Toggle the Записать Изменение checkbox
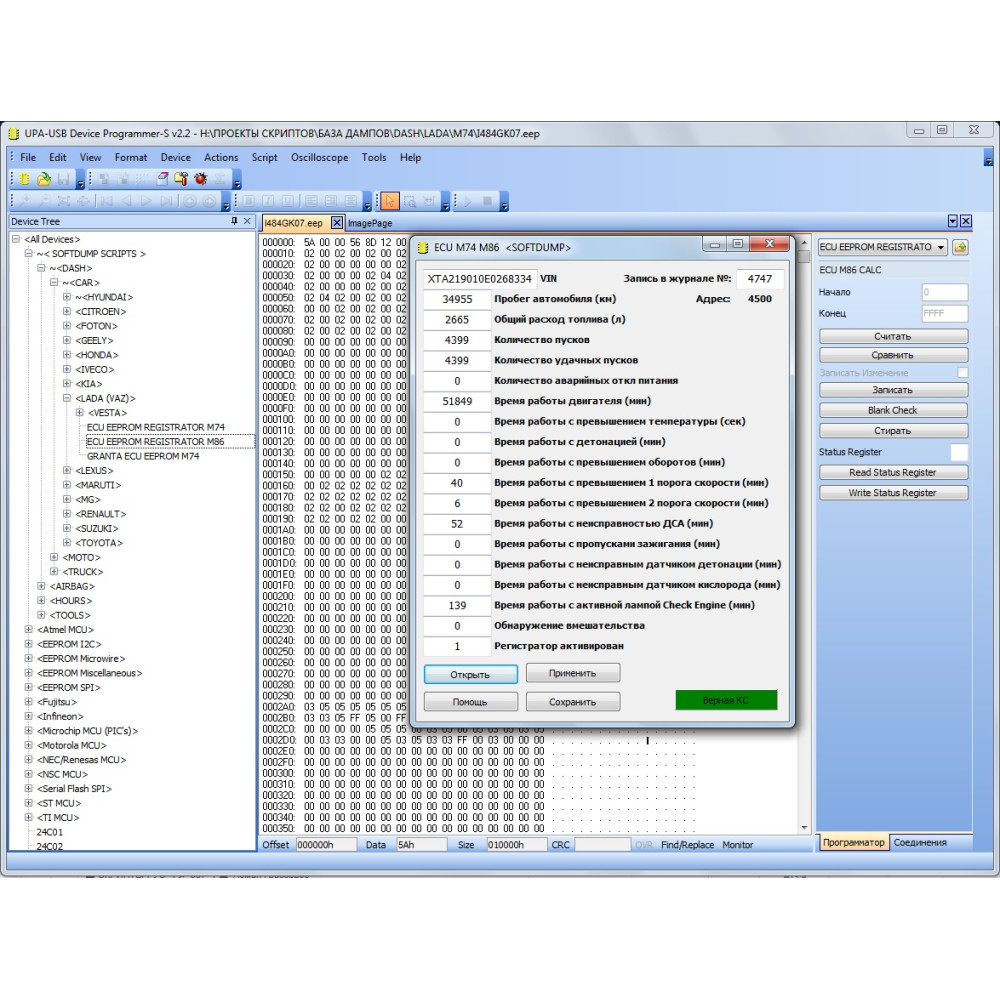The height and width of the screenshot is (1000, 1000). (962, 372)
